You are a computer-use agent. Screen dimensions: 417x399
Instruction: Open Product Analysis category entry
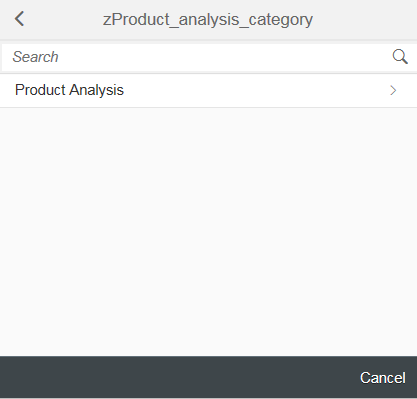(208, 90)
